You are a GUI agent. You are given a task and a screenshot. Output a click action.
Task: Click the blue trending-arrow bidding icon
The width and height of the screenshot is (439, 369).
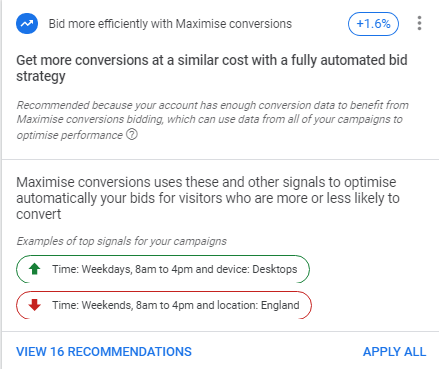click(x=27, y=24)
